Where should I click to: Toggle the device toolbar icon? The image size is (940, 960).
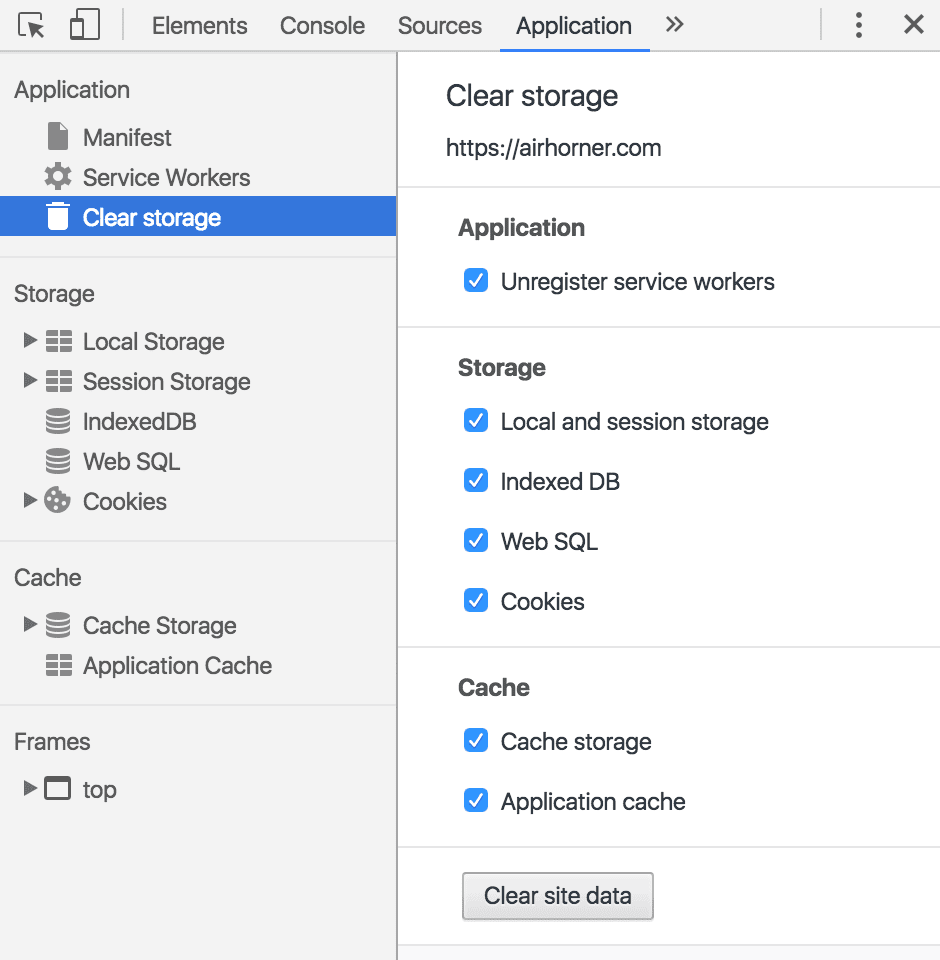pyautogui.click(x=85, y=26)
